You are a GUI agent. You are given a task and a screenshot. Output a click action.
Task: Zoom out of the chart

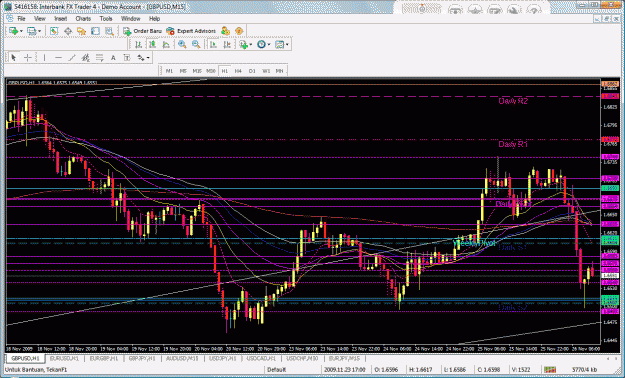[196, 44]
